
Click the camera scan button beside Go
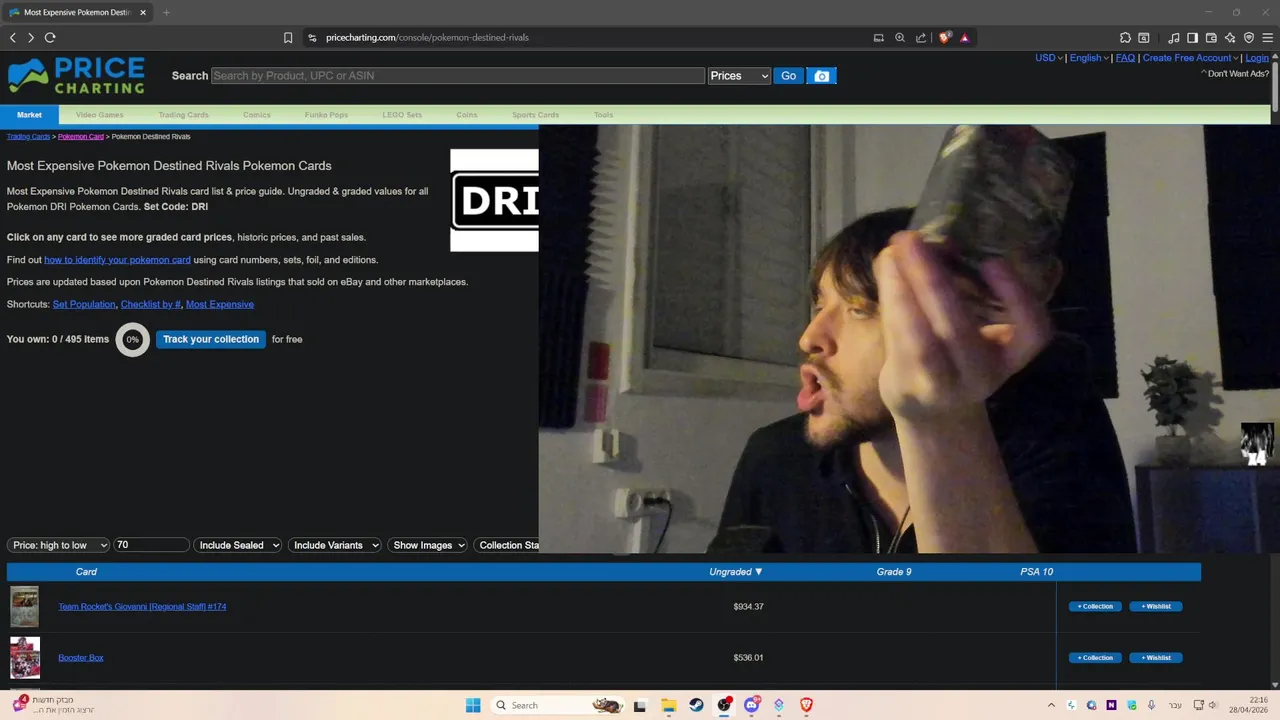(x=821, y=76)
